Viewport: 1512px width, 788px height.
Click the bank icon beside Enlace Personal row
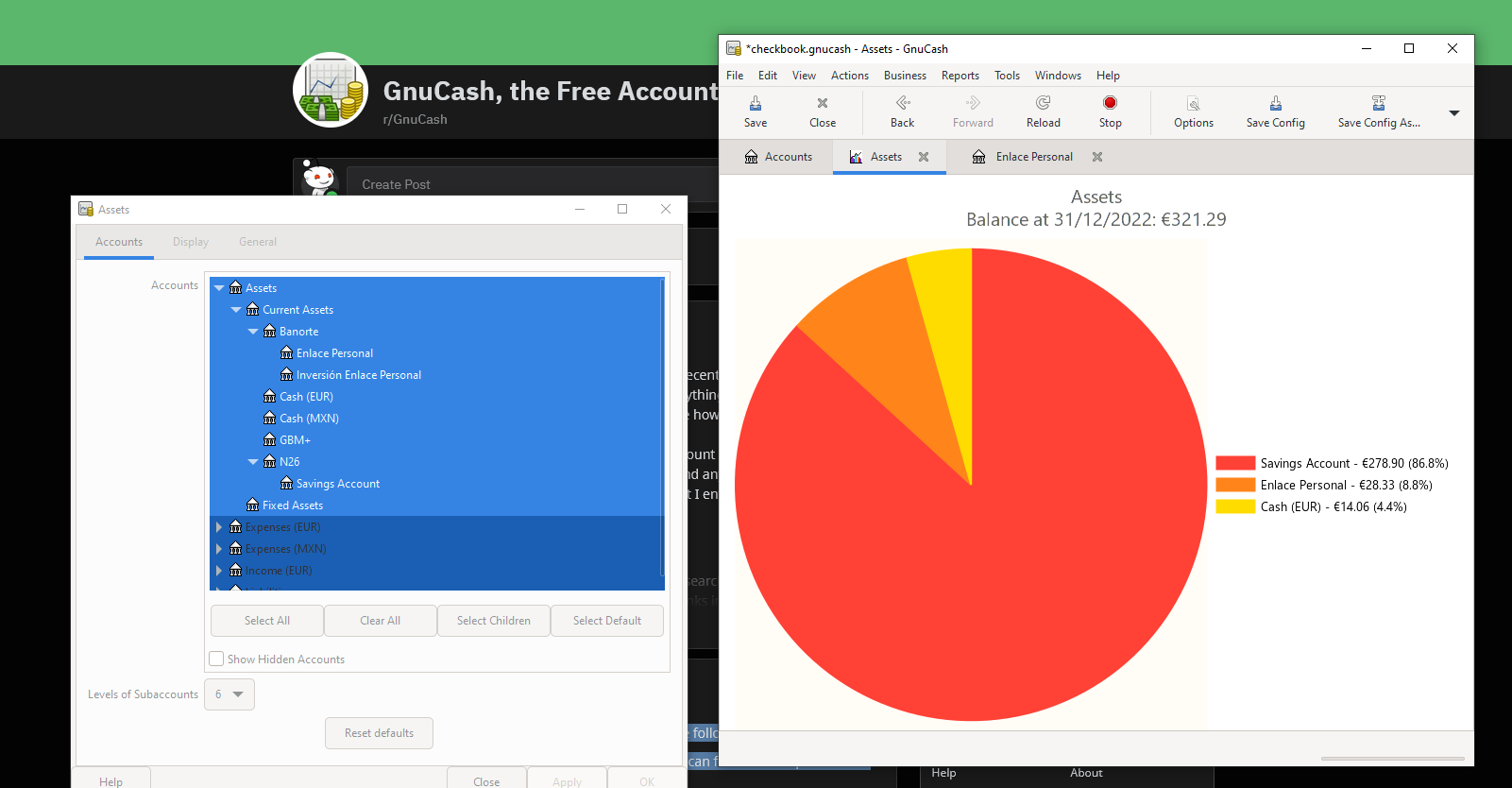tap(286, 353)
